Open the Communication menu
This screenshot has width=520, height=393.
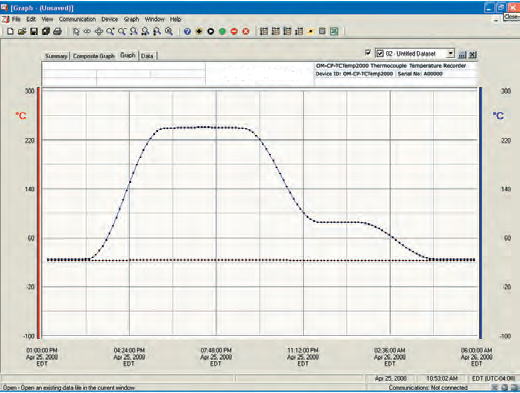tap(77, 19)
